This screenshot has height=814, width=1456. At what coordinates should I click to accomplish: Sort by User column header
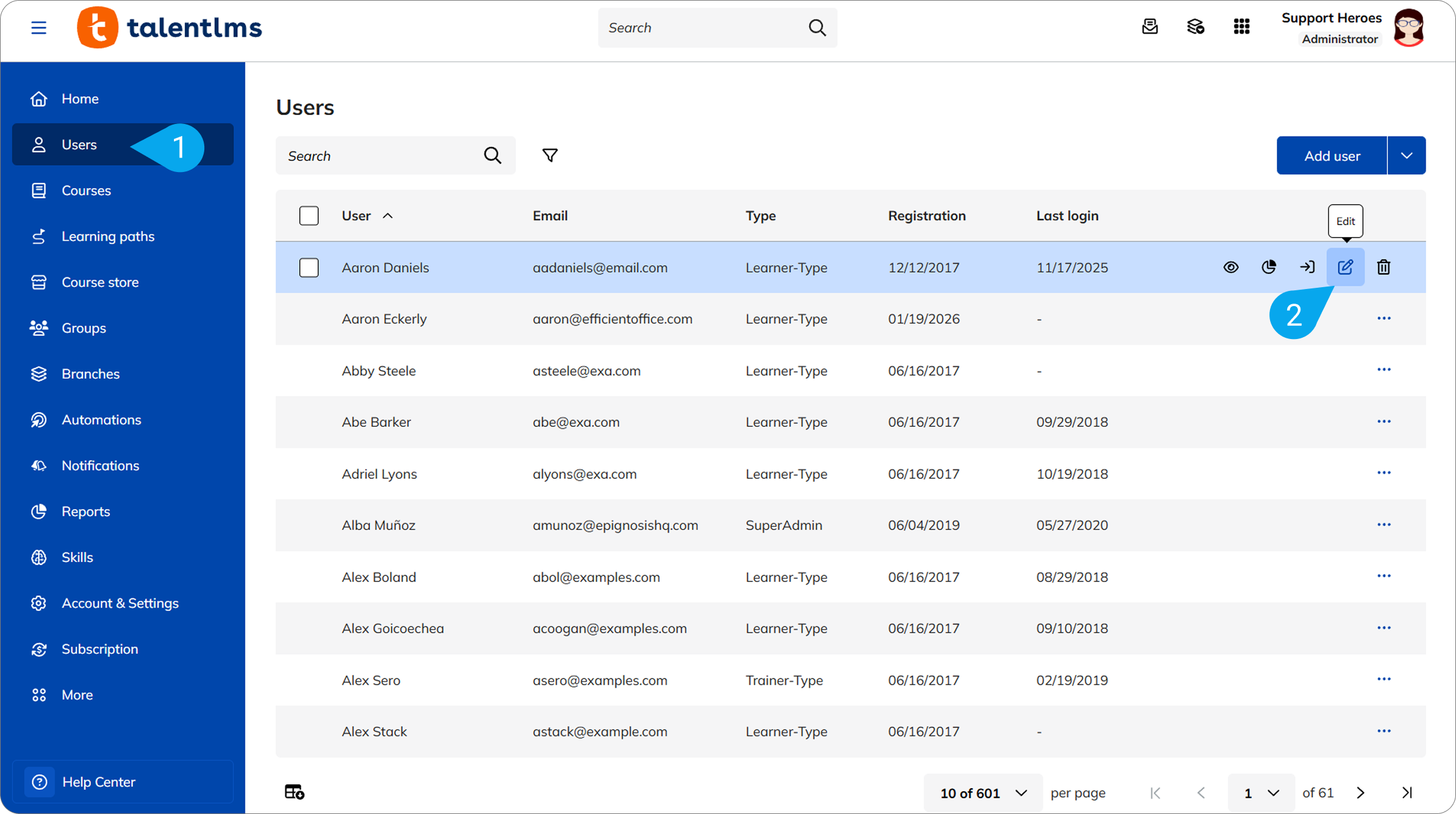click(367, 216)
